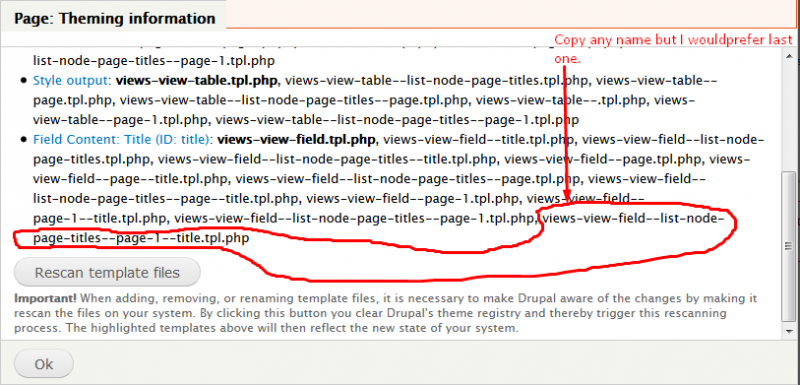Click views-view-table--page-1.tpl.php text
Screen dimensions: 800x385
pyautogui.click(x=121, y=110)
